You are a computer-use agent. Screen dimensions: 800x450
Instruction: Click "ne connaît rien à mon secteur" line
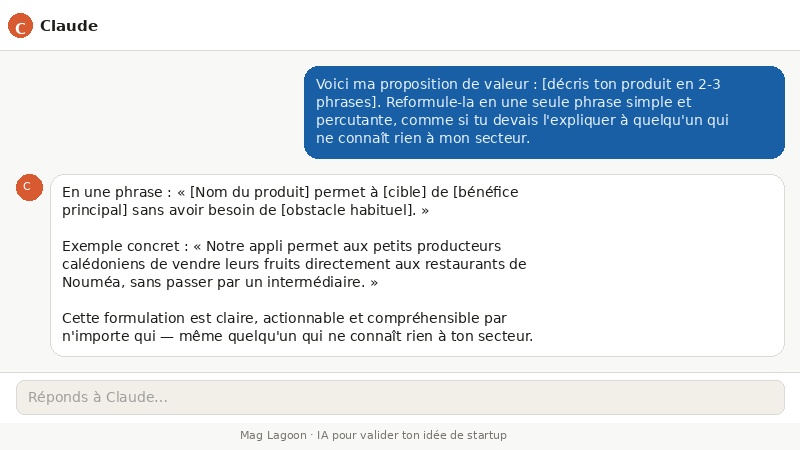(422, 138)
